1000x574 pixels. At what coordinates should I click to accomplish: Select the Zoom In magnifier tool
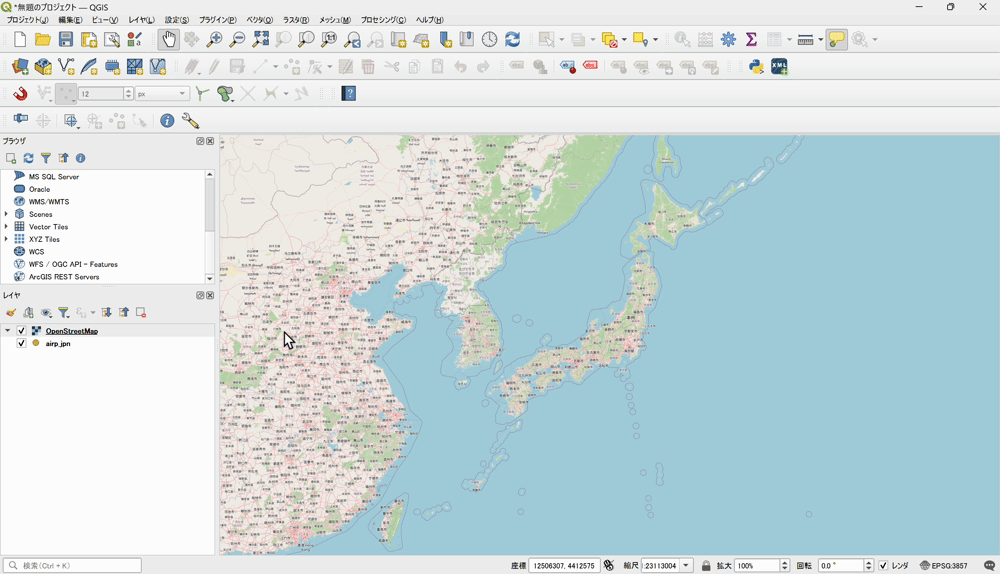tap(214, 40)
